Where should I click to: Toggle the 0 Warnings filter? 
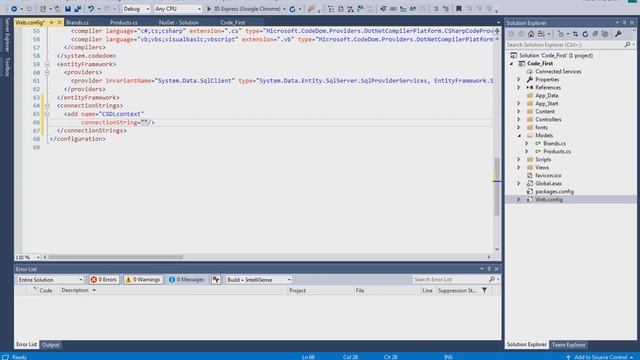[x=143, y=280]
